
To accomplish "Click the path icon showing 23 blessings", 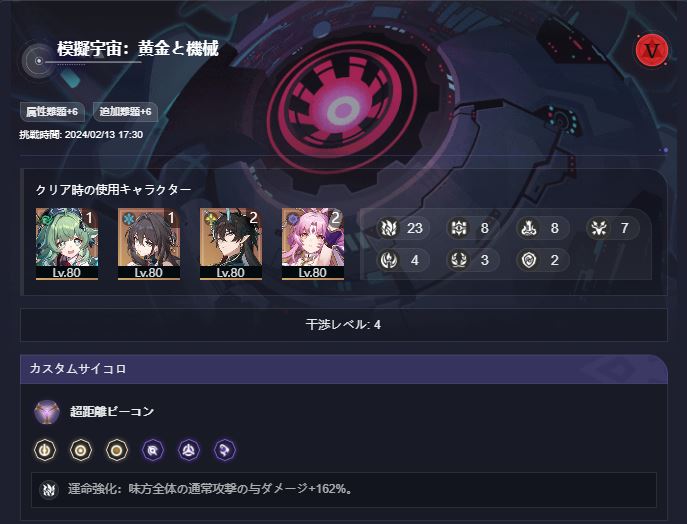I will [389, 228].
